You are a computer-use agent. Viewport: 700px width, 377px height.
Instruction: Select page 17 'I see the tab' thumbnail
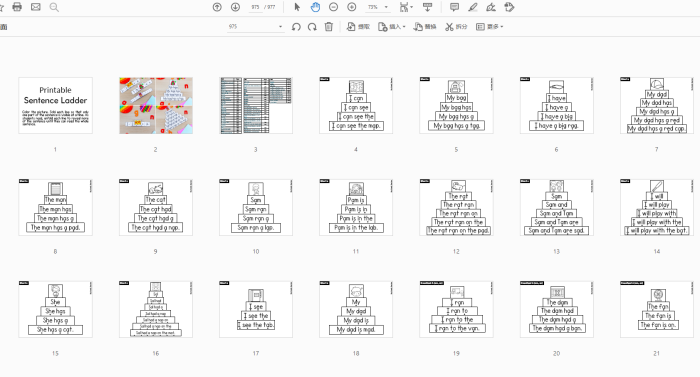point(256,309)
